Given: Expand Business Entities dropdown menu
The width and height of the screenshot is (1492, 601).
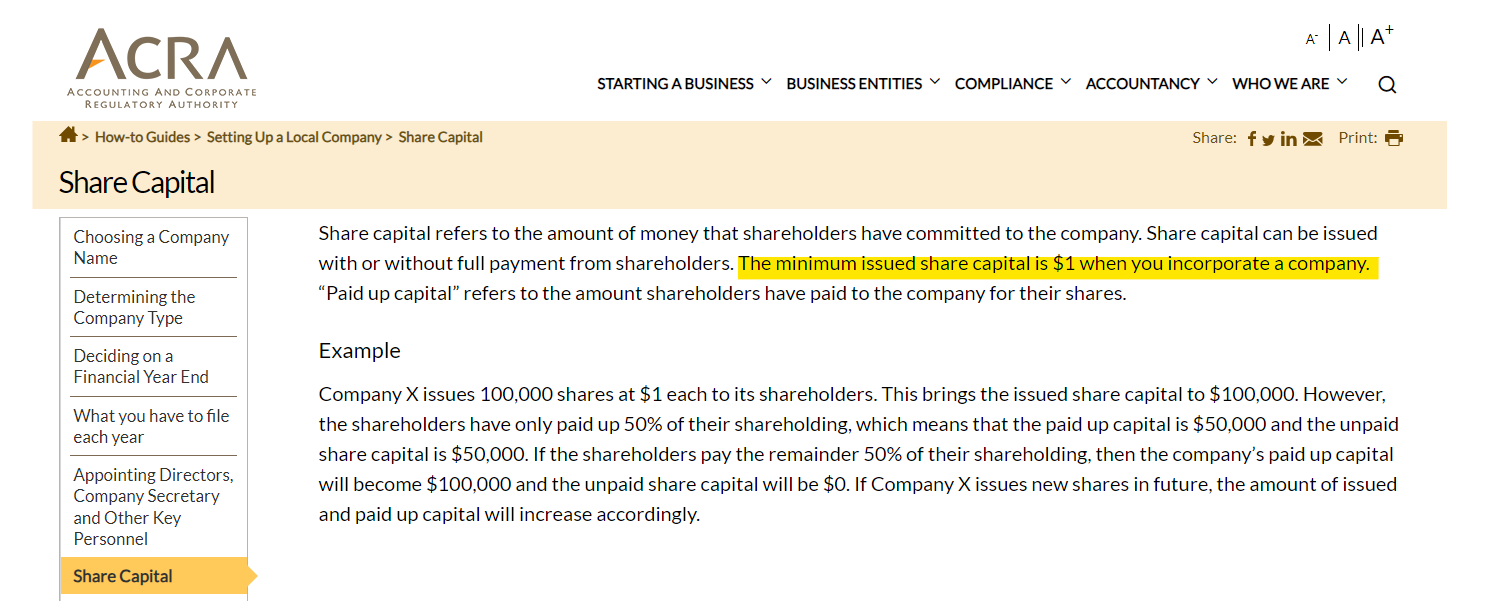Looking at the screenshot, I should tap(863, 84).
